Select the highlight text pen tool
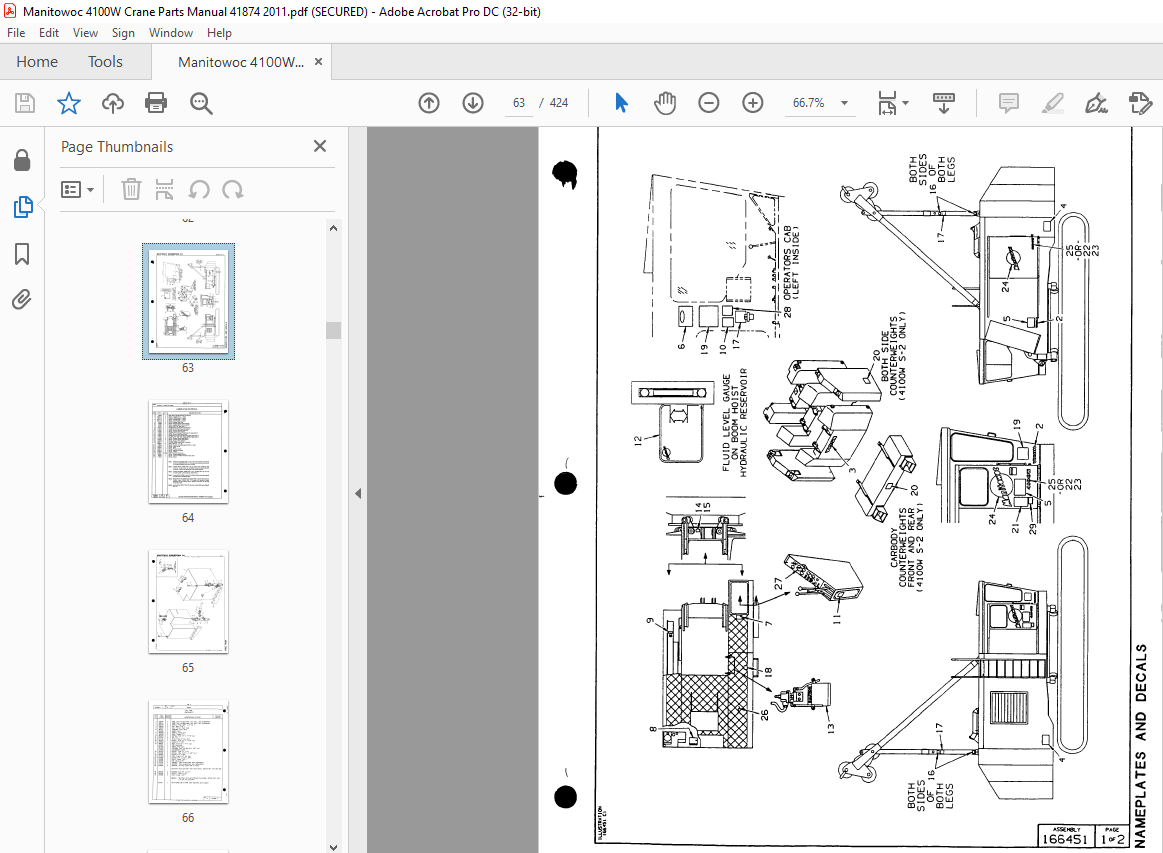1163x853 pixels. coord(1052,103)
